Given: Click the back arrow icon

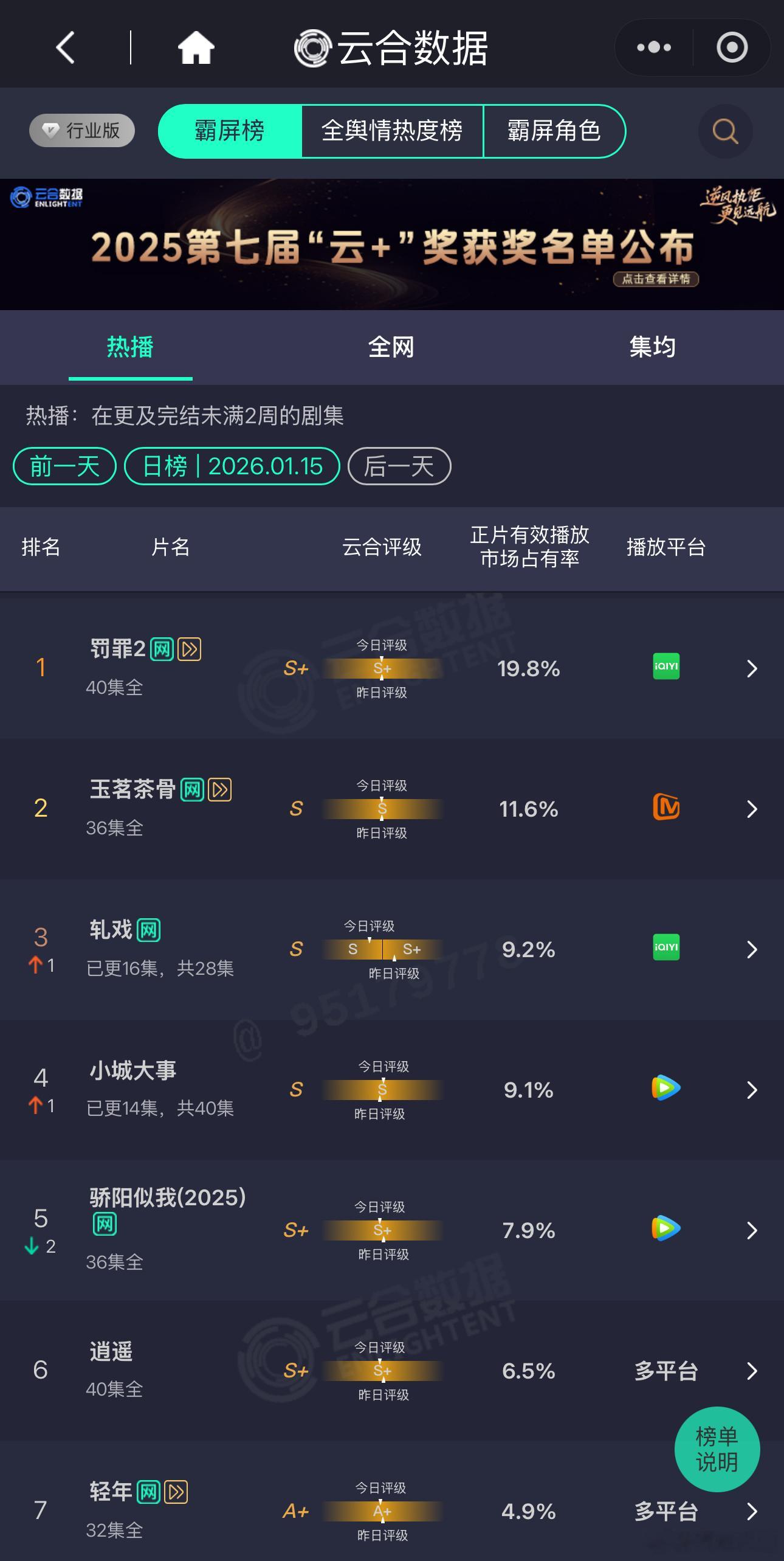Looking at the screenshot, I should (x=66, y=46).
